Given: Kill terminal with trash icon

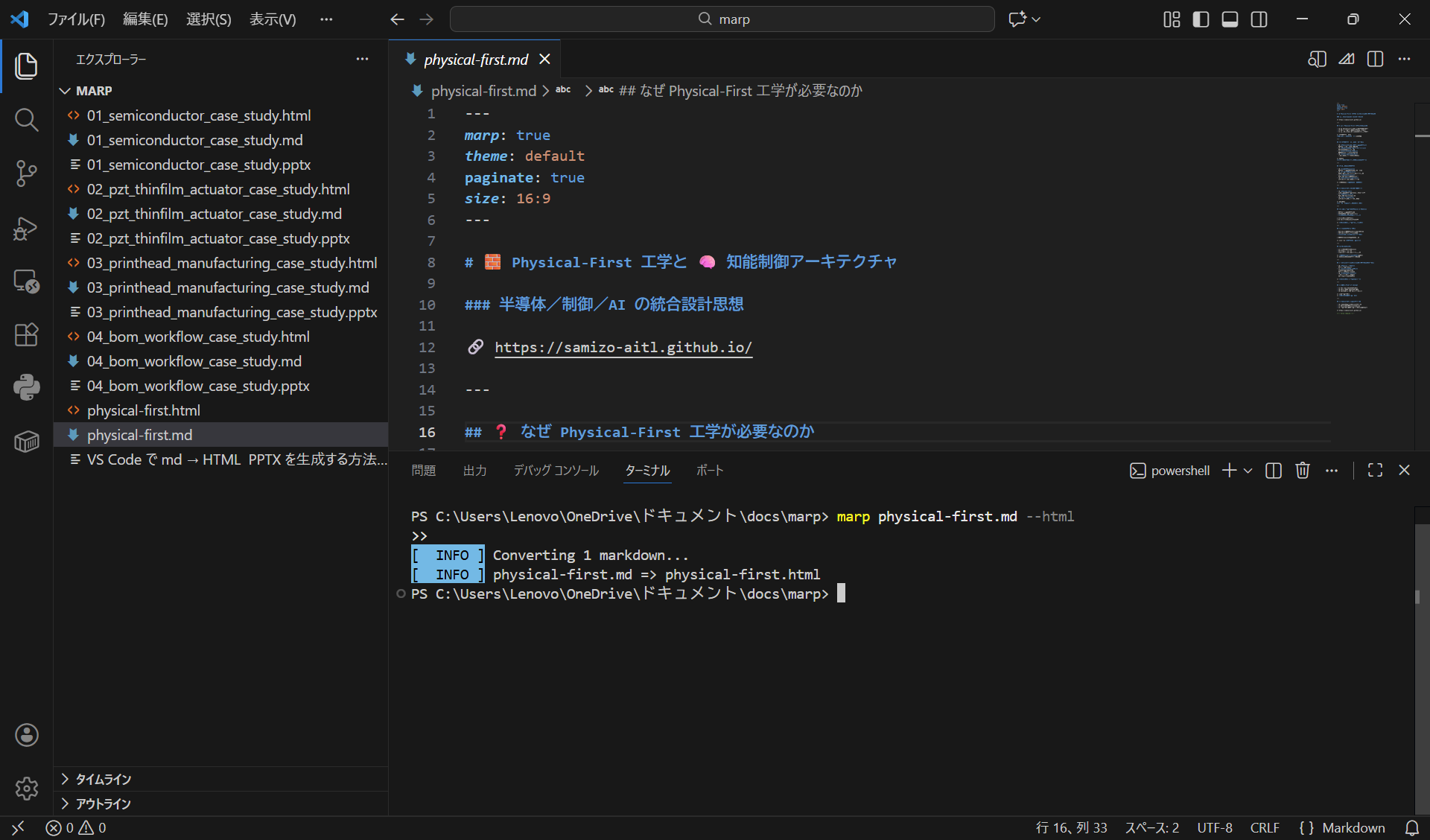Looking at the screenshot, I should point(1302,471).
